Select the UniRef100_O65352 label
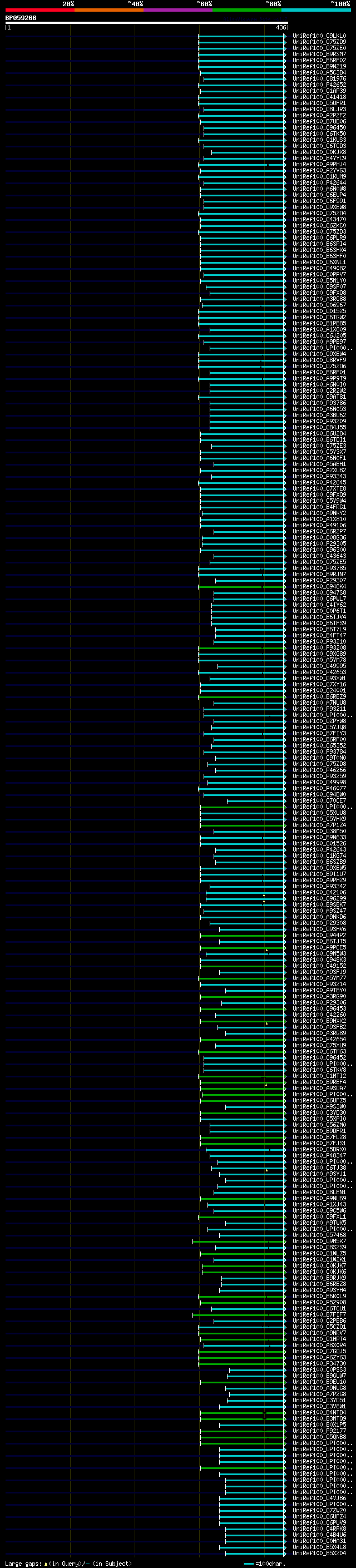 319,746
